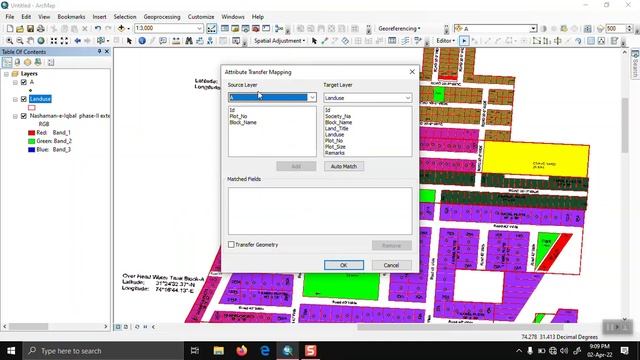Open the Catalog window icon
Image resolution: width=640 pixels, height=360 pixels.
point(235,29)
